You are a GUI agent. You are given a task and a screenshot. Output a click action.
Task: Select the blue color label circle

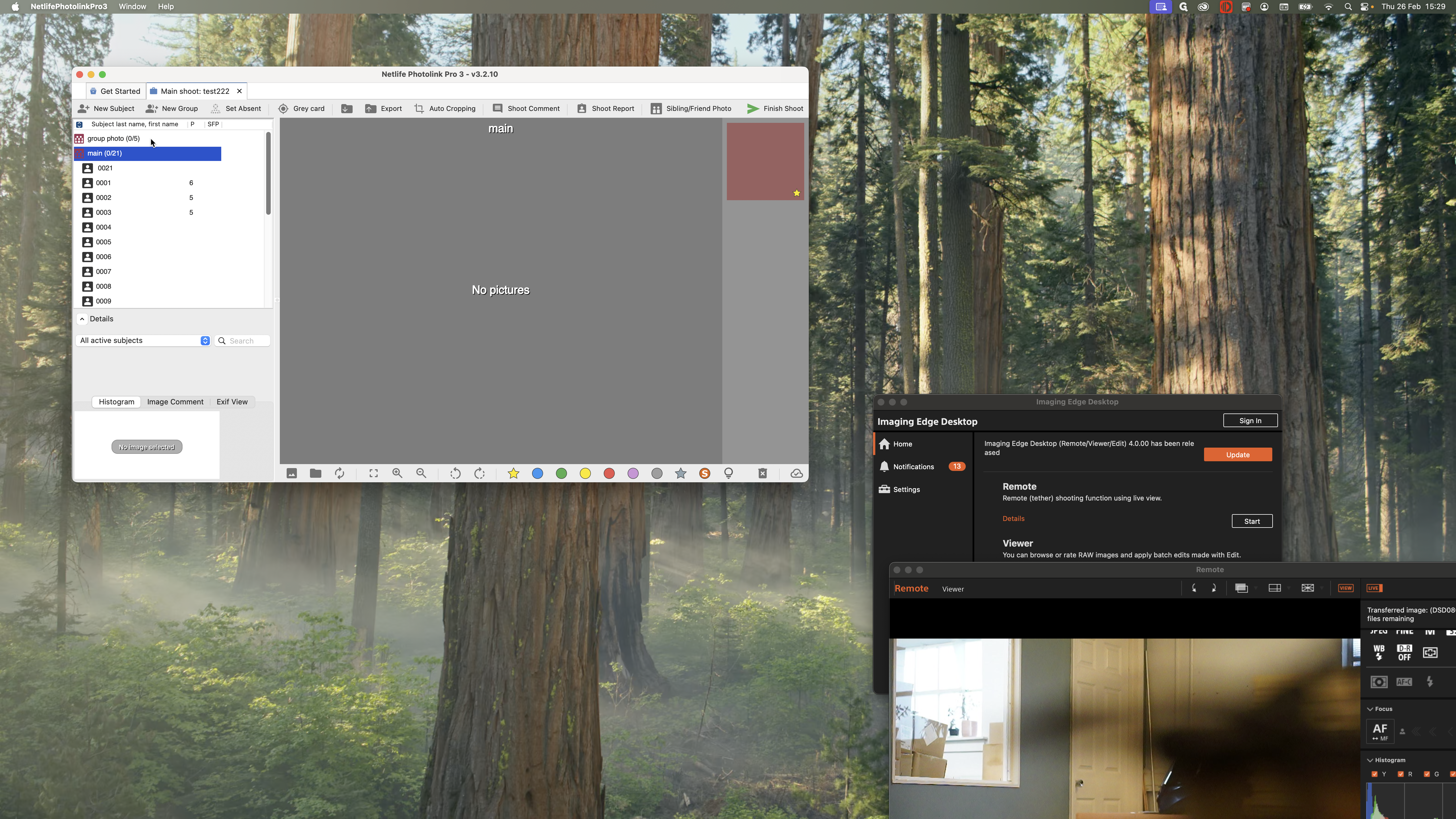coord(537,474)
